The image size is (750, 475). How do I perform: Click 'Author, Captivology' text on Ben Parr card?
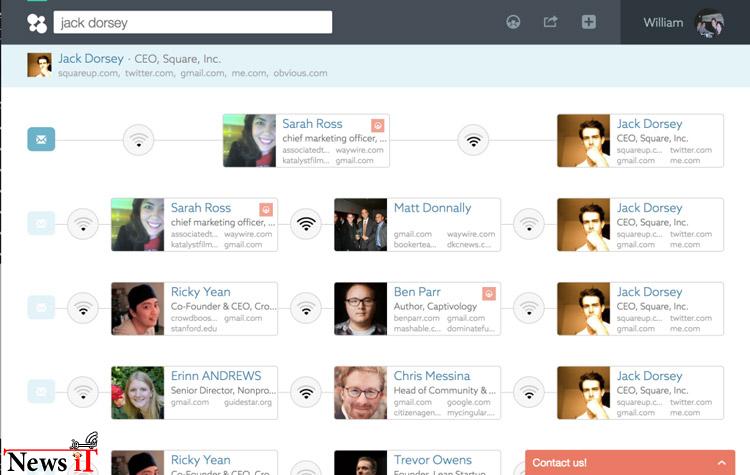(x=435, y=306)
